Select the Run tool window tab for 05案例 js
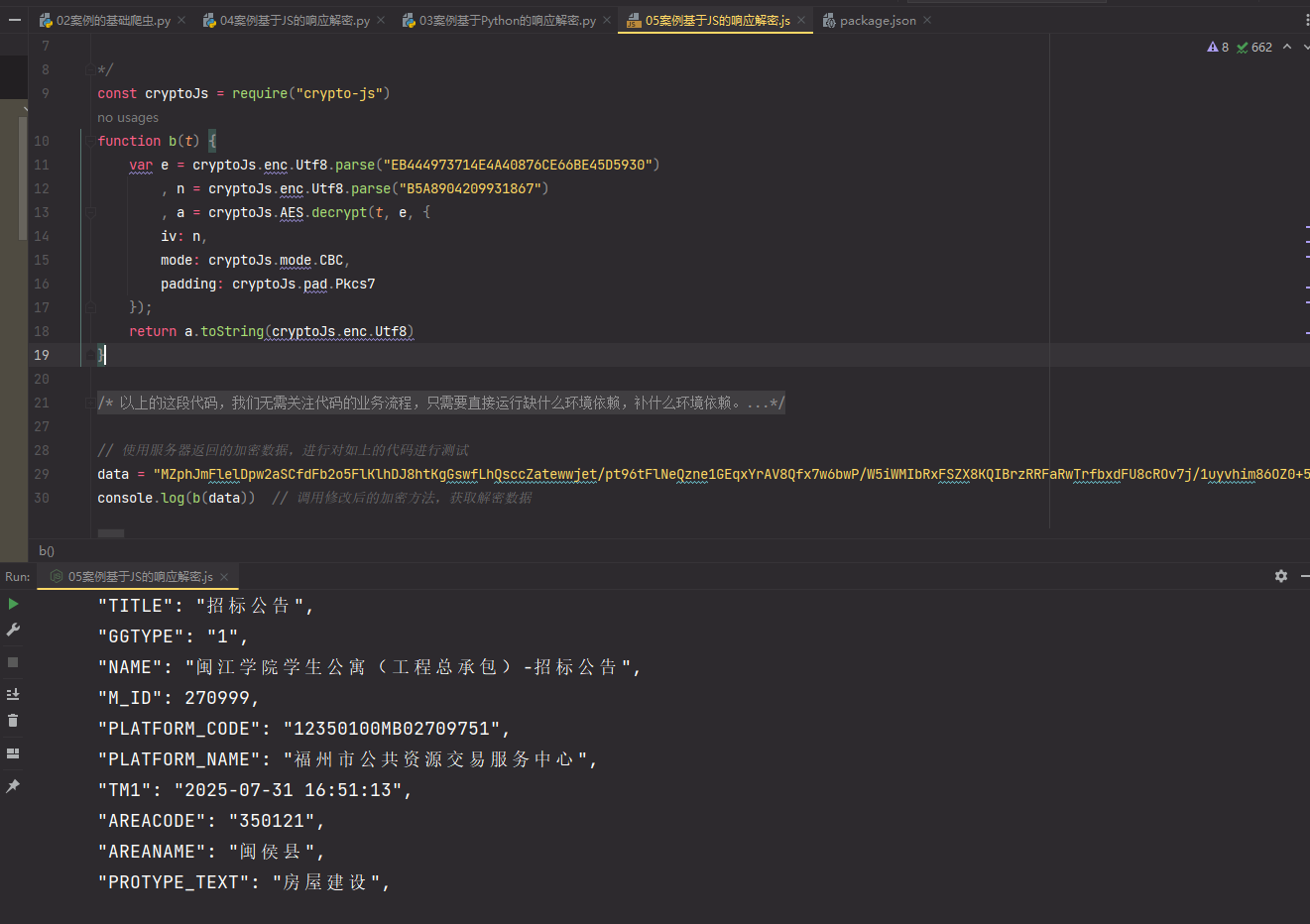Screen dimensions: 1310x924 140,576
